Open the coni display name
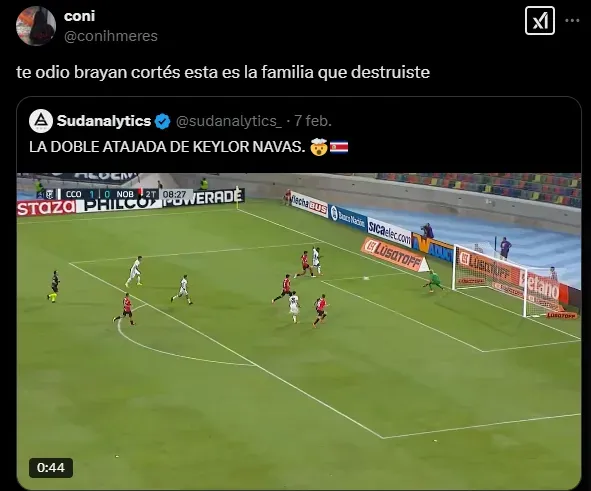 (x=80, y=16)
